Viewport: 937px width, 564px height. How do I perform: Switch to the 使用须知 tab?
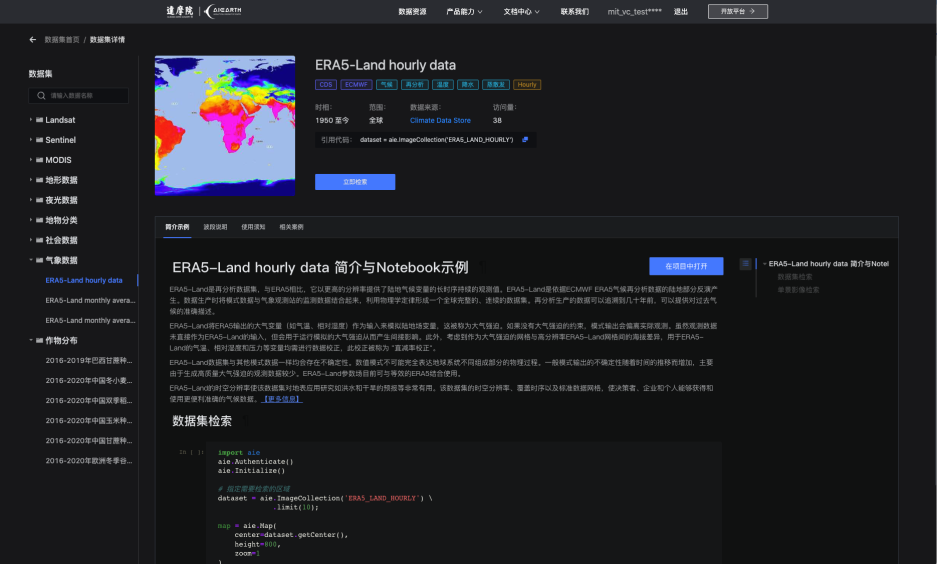pyautogui.click(x=253, y=227)
